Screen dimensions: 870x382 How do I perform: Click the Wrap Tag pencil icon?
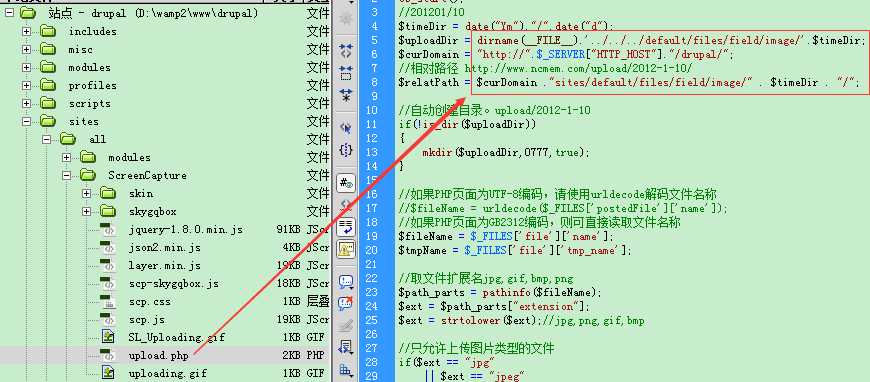(x=346, y=325)
